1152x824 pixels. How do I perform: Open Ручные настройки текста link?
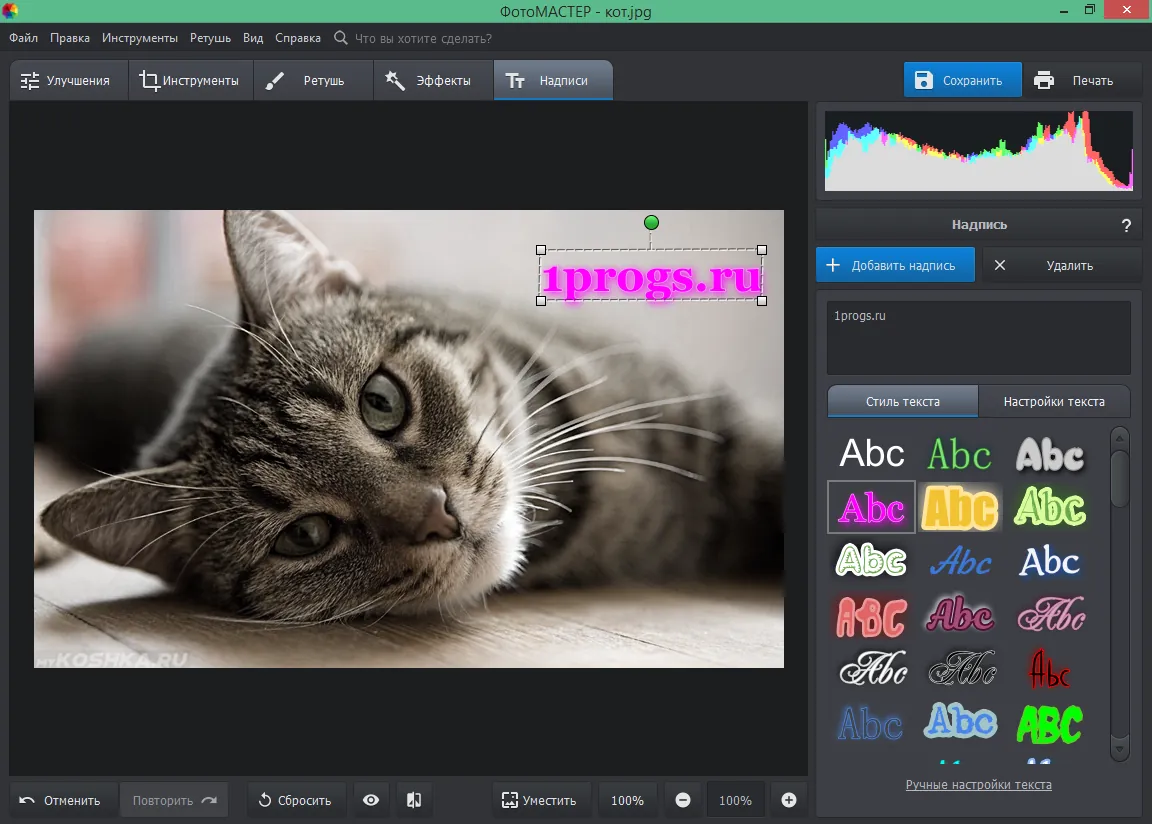(x=979, y=784)
